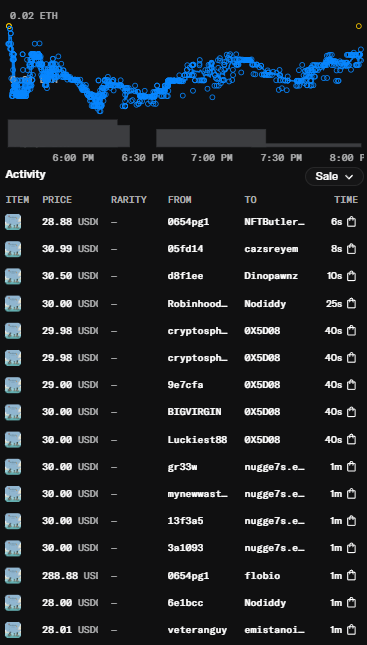Open seller 0654pg1 in the 28.88 row
The width and height of the screenshot is (367, 645).
pos(188,222)
